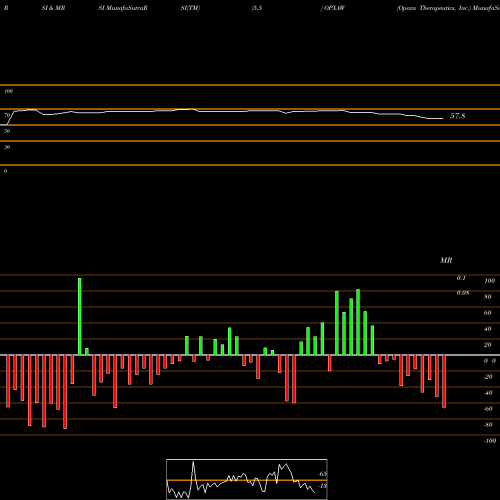
Task: Click the MR axis label -80
Action: [x=488, y=425]
